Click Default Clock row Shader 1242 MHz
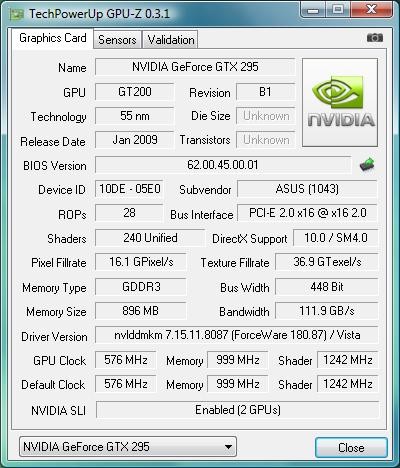This screenshot has width=400, height=468. pyautogui.click(x=348, y=384)
